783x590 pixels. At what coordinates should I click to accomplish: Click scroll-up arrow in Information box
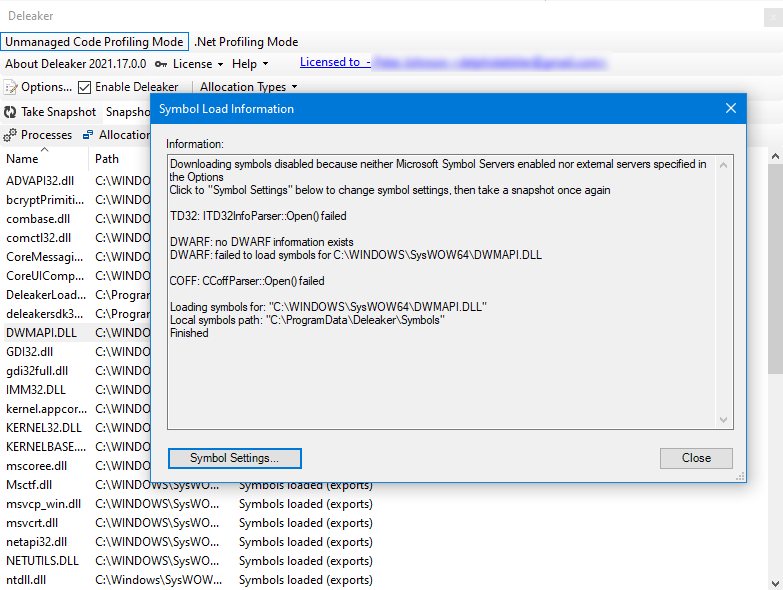coord(723,165)
